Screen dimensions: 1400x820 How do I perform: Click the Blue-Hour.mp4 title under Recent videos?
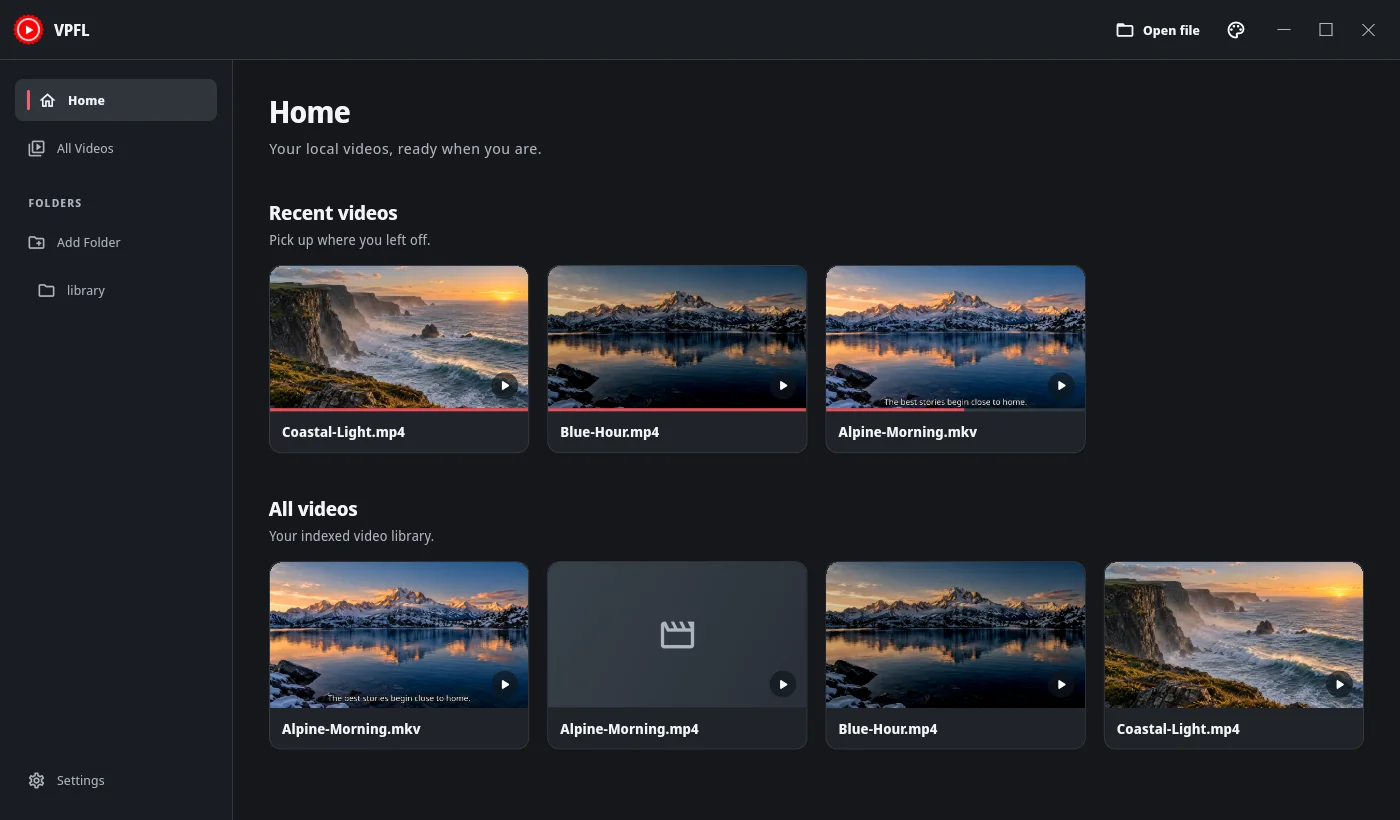click(610, 432)
